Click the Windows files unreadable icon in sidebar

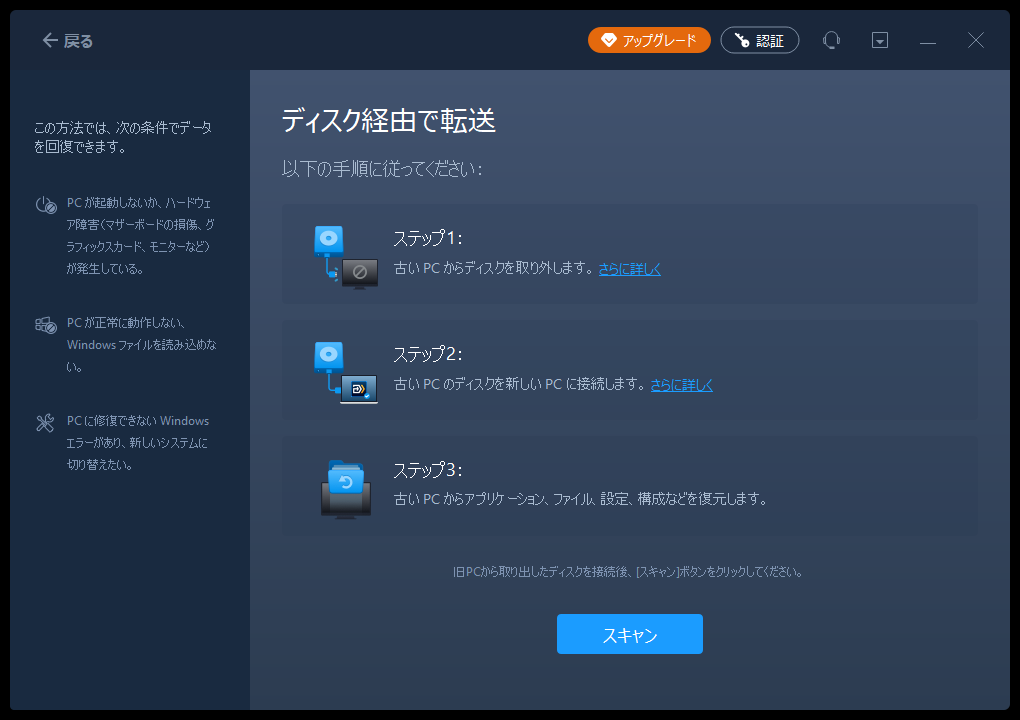click(46, 325)
